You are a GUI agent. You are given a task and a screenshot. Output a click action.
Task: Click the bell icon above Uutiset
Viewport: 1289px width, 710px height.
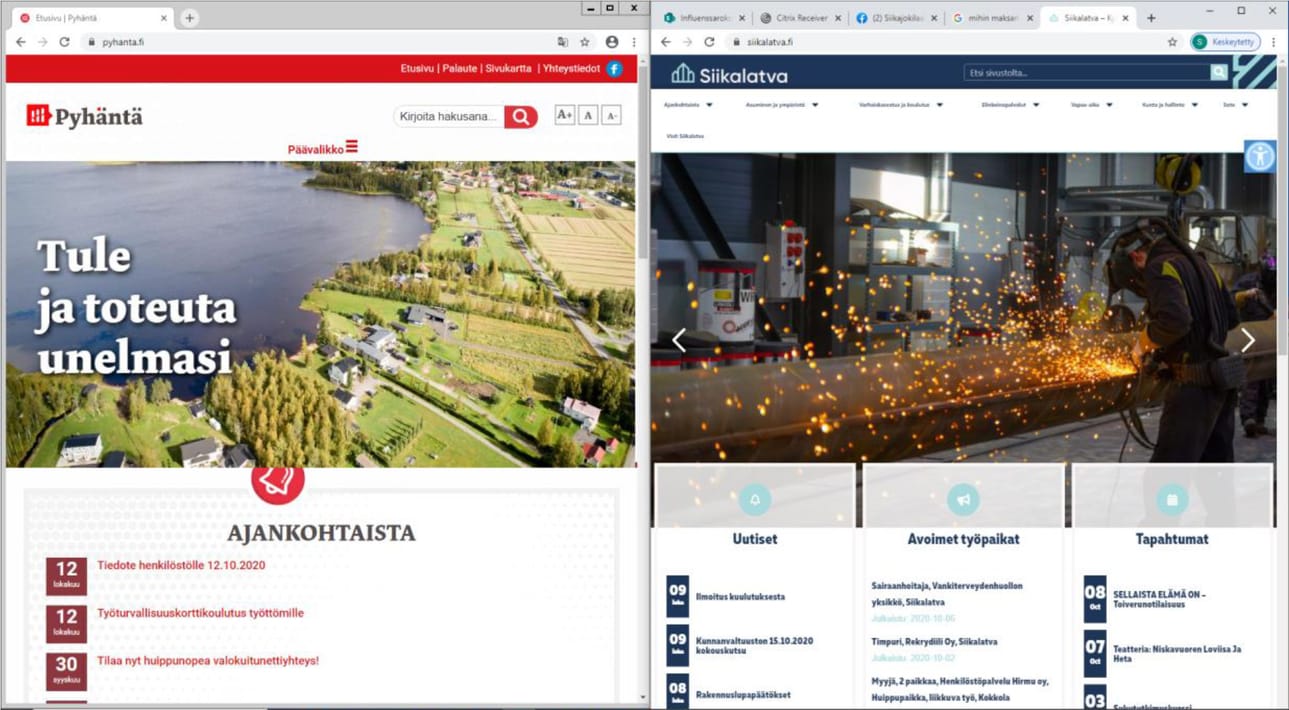(755, 499)
